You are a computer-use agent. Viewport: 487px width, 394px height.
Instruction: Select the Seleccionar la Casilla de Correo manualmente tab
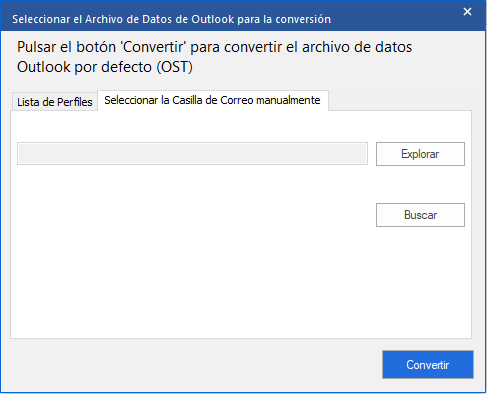click(x=213, y=100)
